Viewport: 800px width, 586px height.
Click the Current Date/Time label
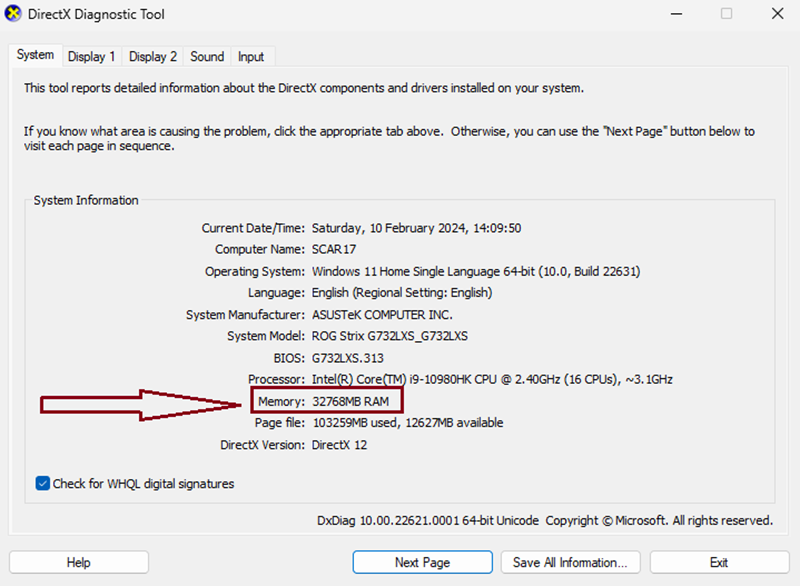pyautogui.click(x=253, y=228)
